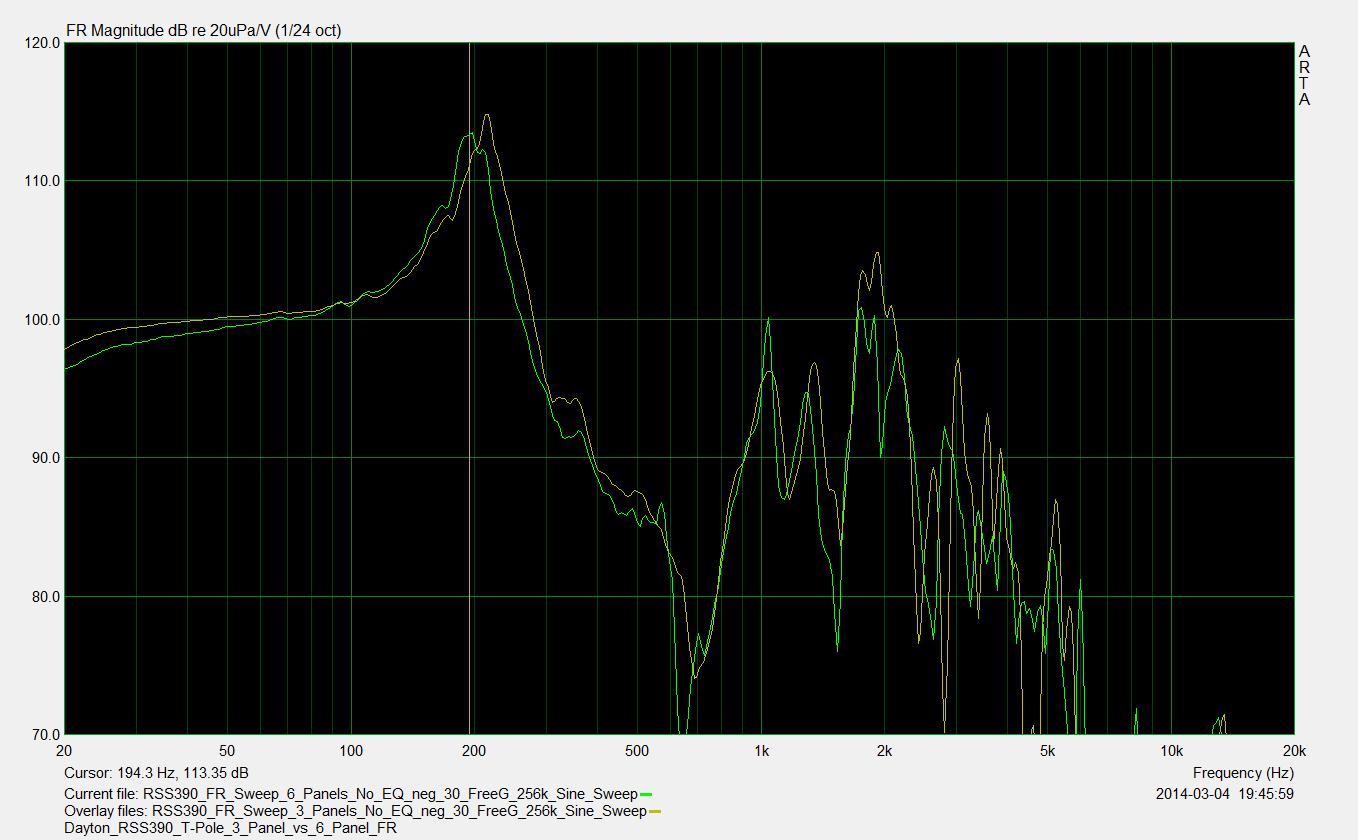Click the yellow legend swatch for overlay file
The height and width of the screenshot is (840, 1358).
coord(655,811)
